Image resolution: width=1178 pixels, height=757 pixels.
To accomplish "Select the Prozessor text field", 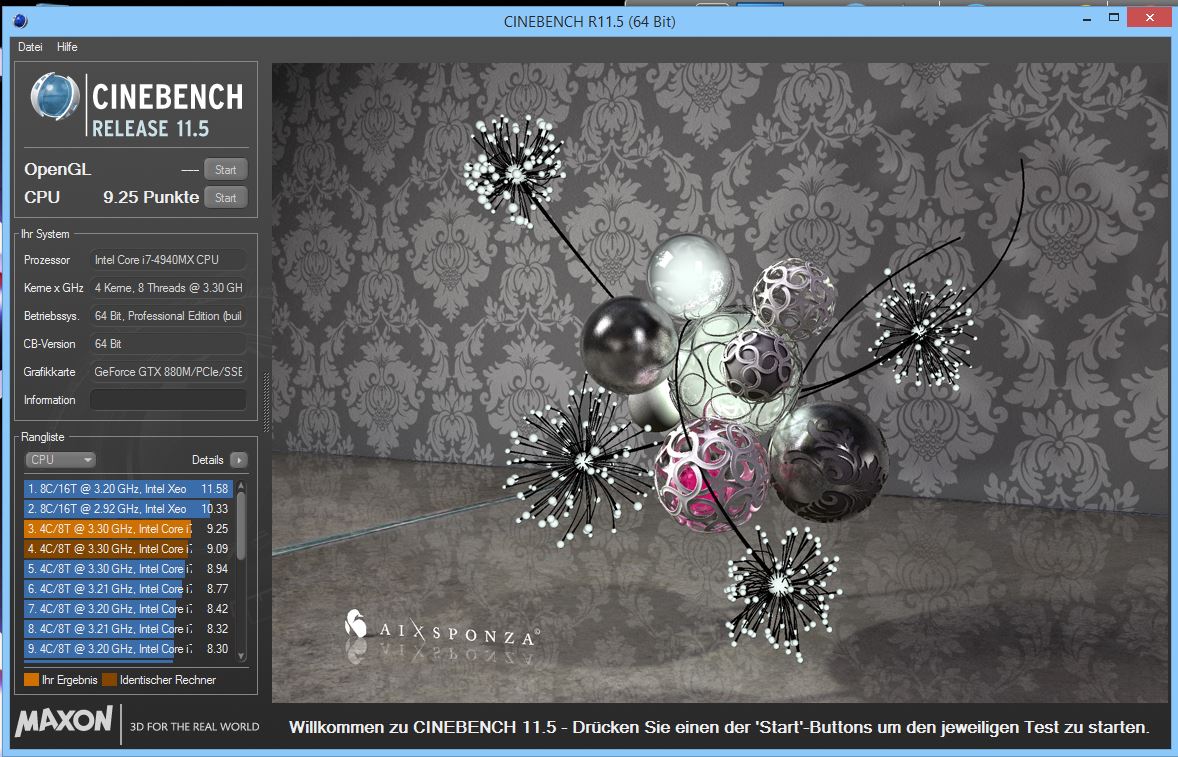I will 168,260.
